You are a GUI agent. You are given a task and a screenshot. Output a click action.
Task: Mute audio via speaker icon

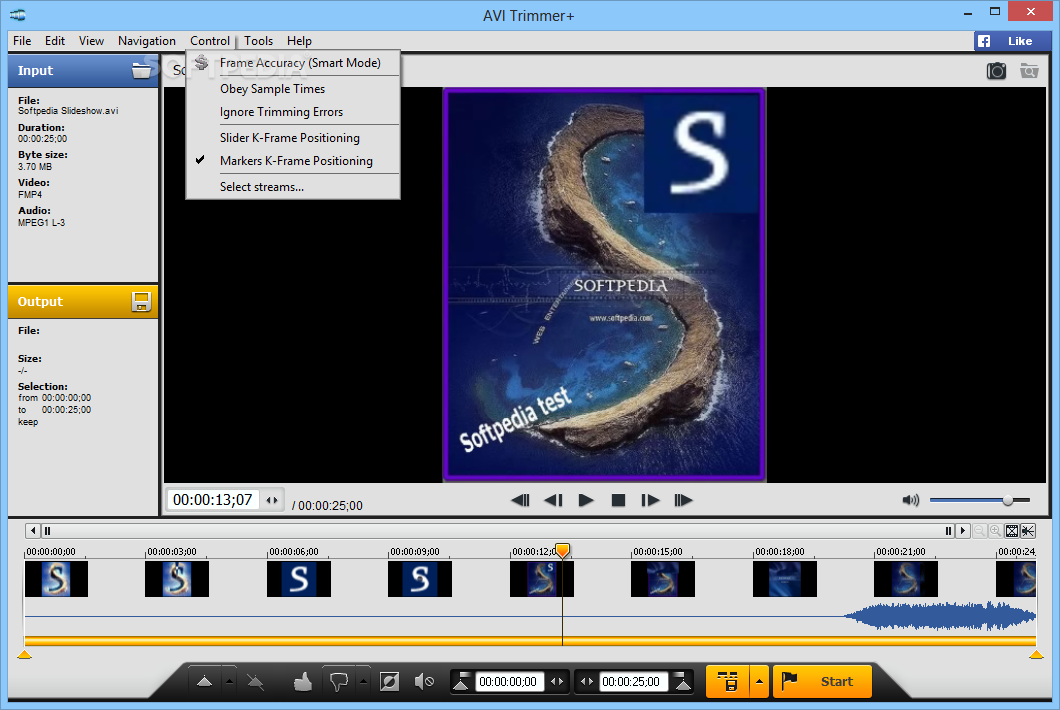click(911, 500)
